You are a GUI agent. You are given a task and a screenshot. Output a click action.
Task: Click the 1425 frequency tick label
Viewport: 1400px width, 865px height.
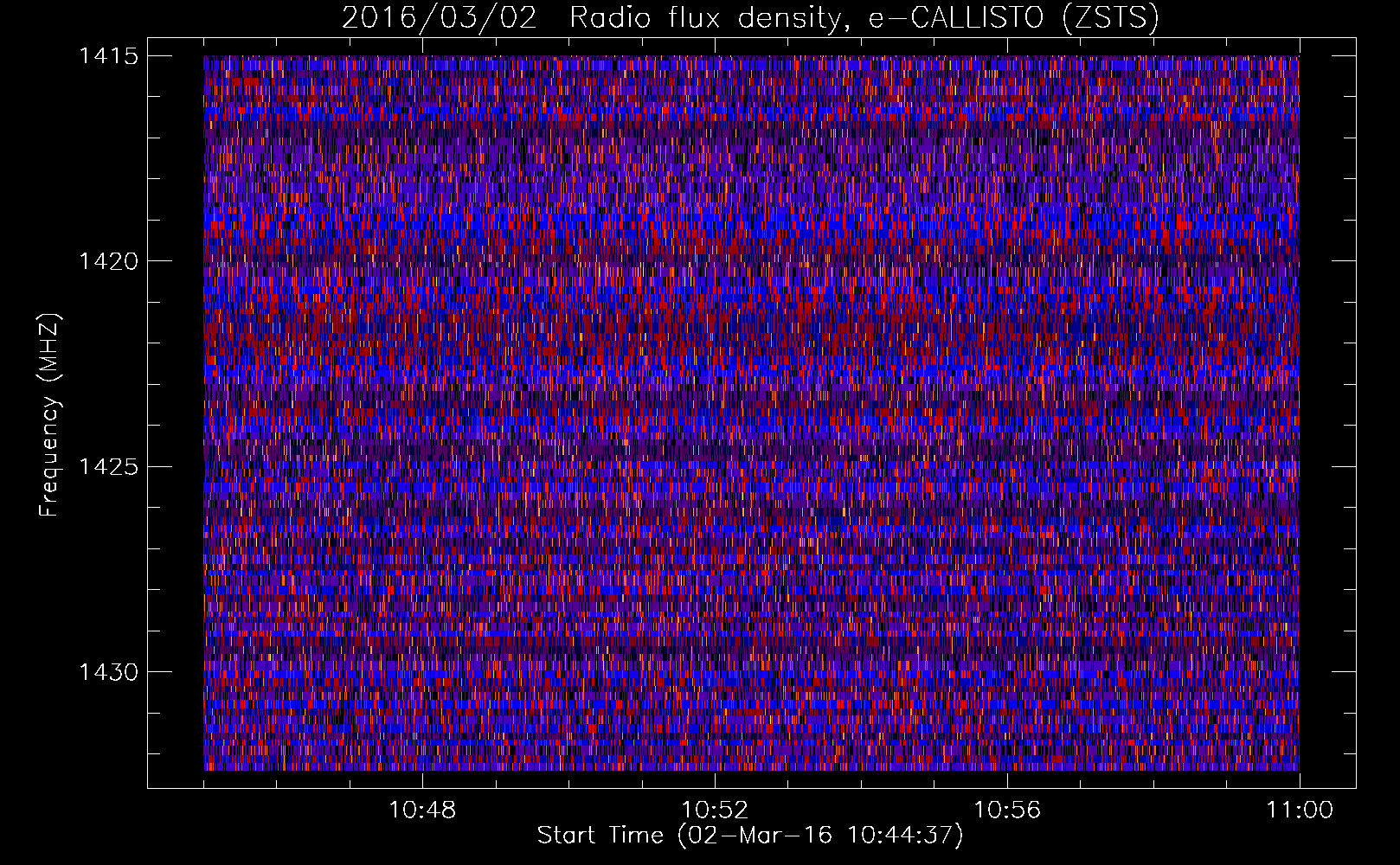(x=108, y=467)
